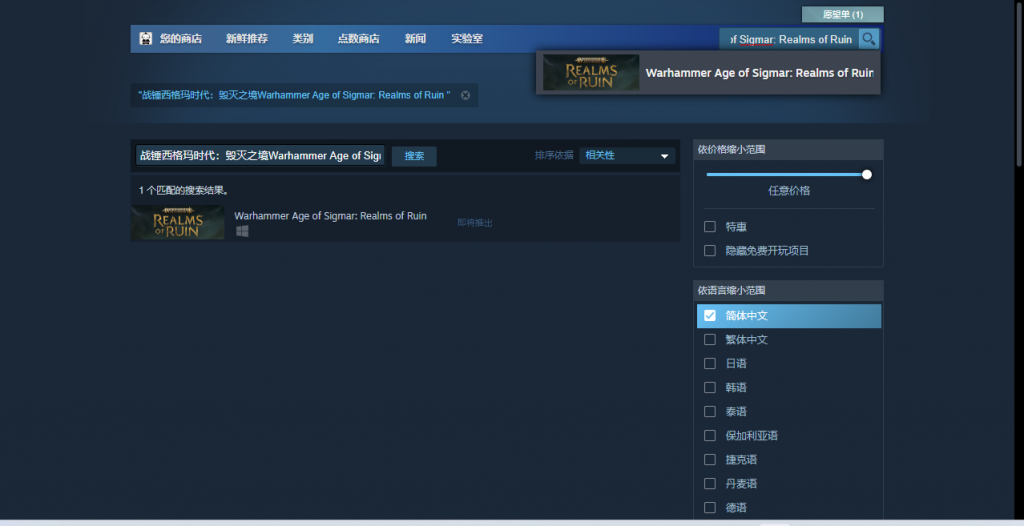Click the 即将推出 release text

coord(475,223)
